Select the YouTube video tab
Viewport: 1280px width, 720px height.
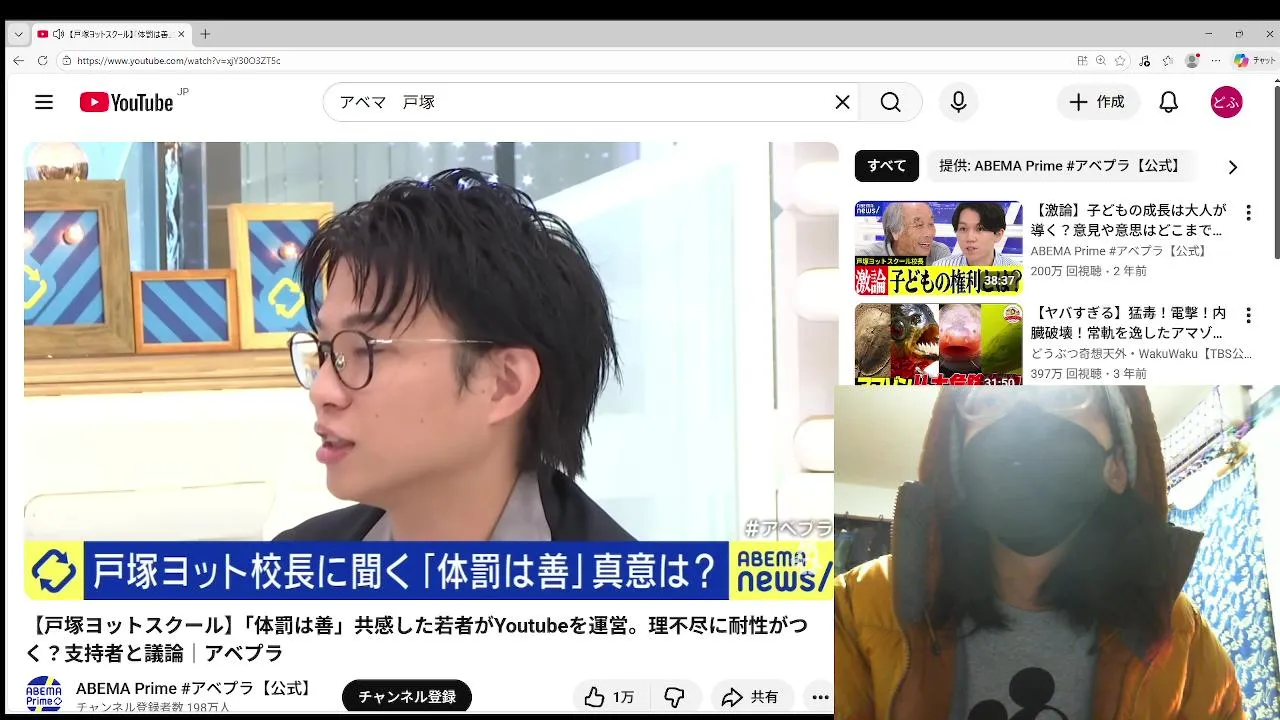[x=110, y=34]
